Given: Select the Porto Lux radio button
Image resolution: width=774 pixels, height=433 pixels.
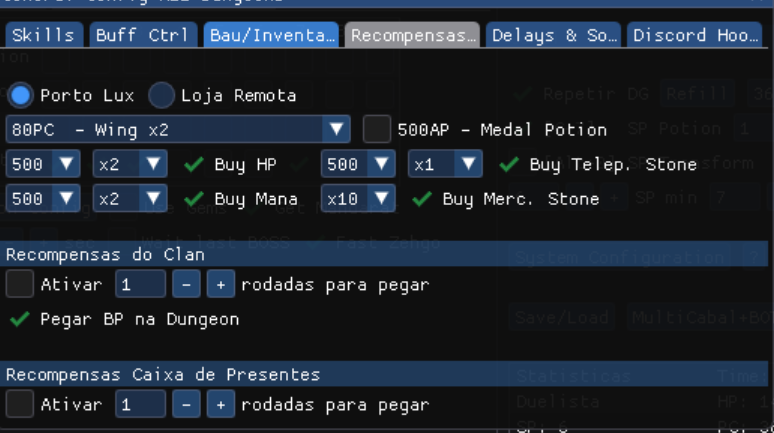Looking at the screenshot, I should coord(20,95).
